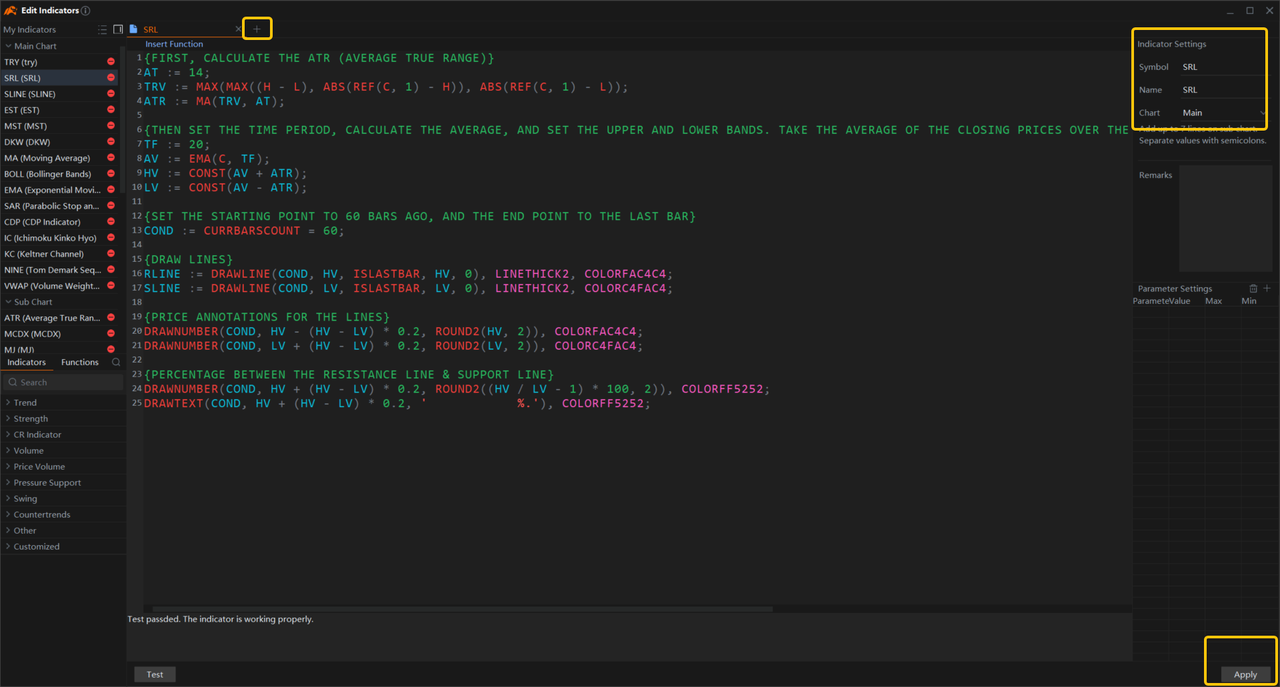Toggle the side panel layout icon
Screen dimensions: 1280x687
118,30
